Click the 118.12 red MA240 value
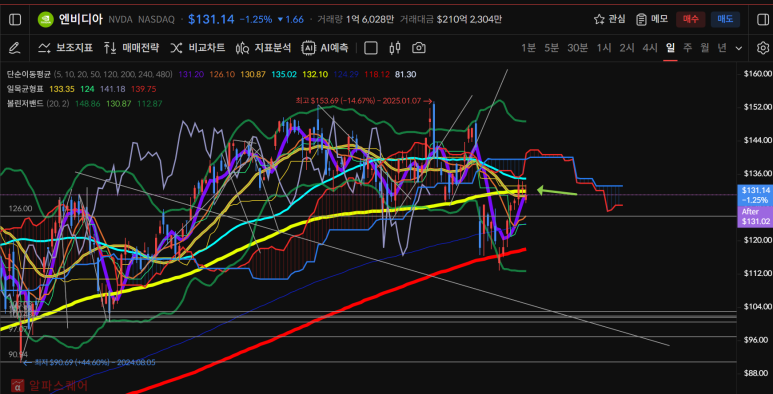773x394 pixels. click(x=377, y=74)
